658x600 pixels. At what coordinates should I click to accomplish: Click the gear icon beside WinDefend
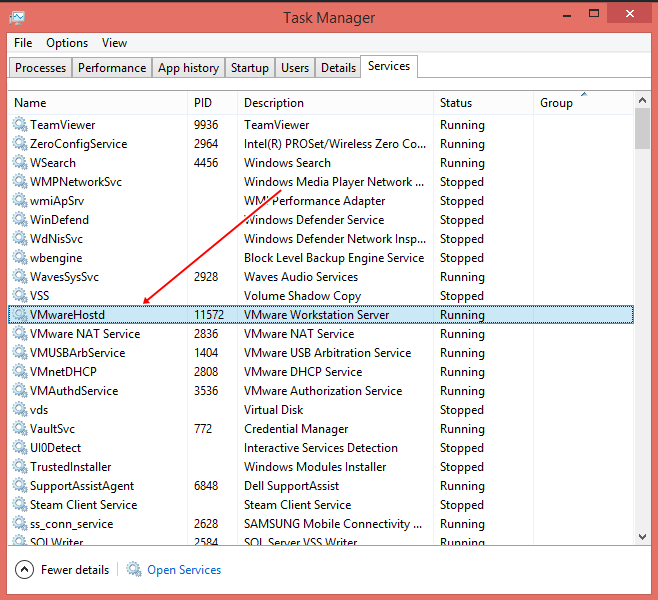click(20, 219)
